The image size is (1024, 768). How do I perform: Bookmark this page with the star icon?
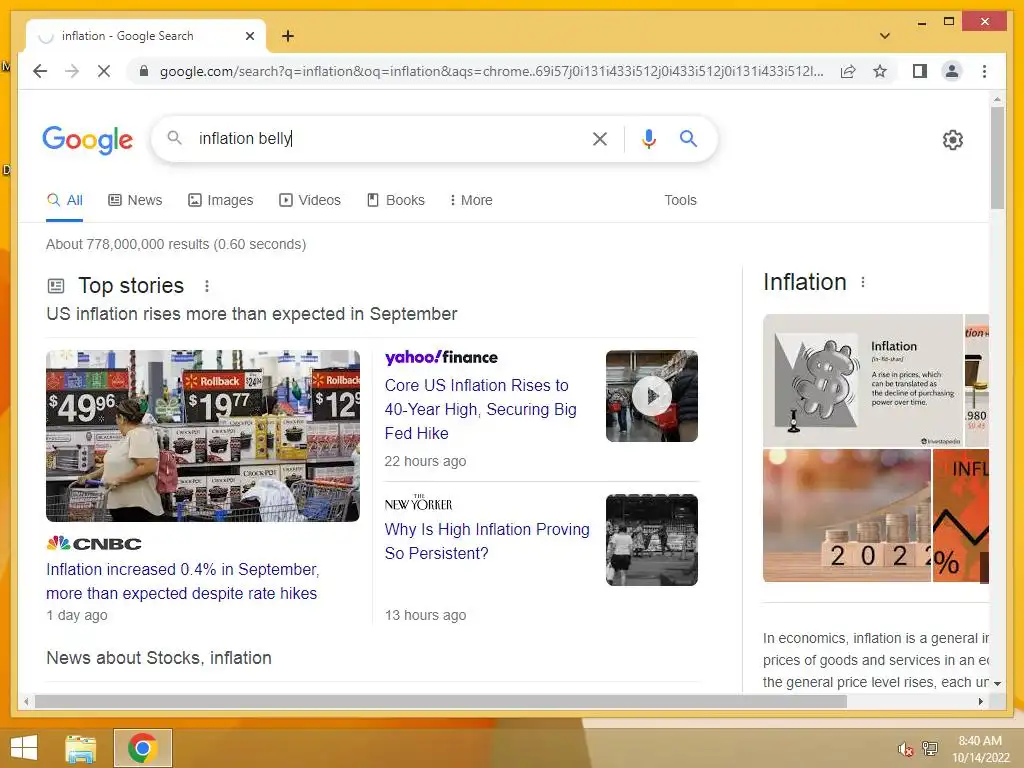click(880, 71)
